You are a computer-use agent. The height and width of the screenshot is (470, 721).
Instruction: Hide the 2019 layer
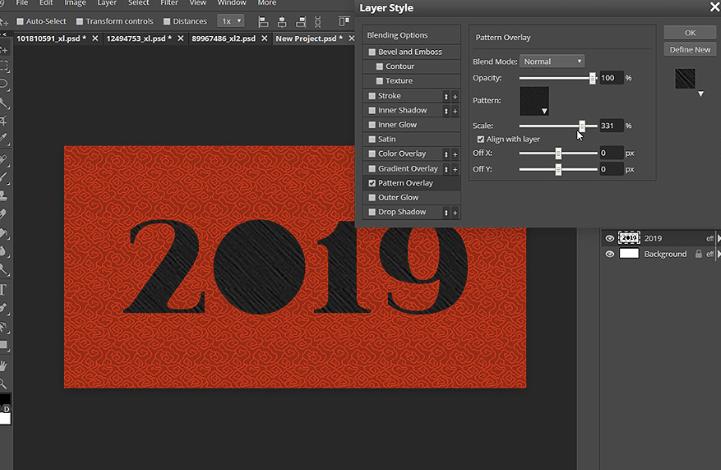click(x=609, y=238)
